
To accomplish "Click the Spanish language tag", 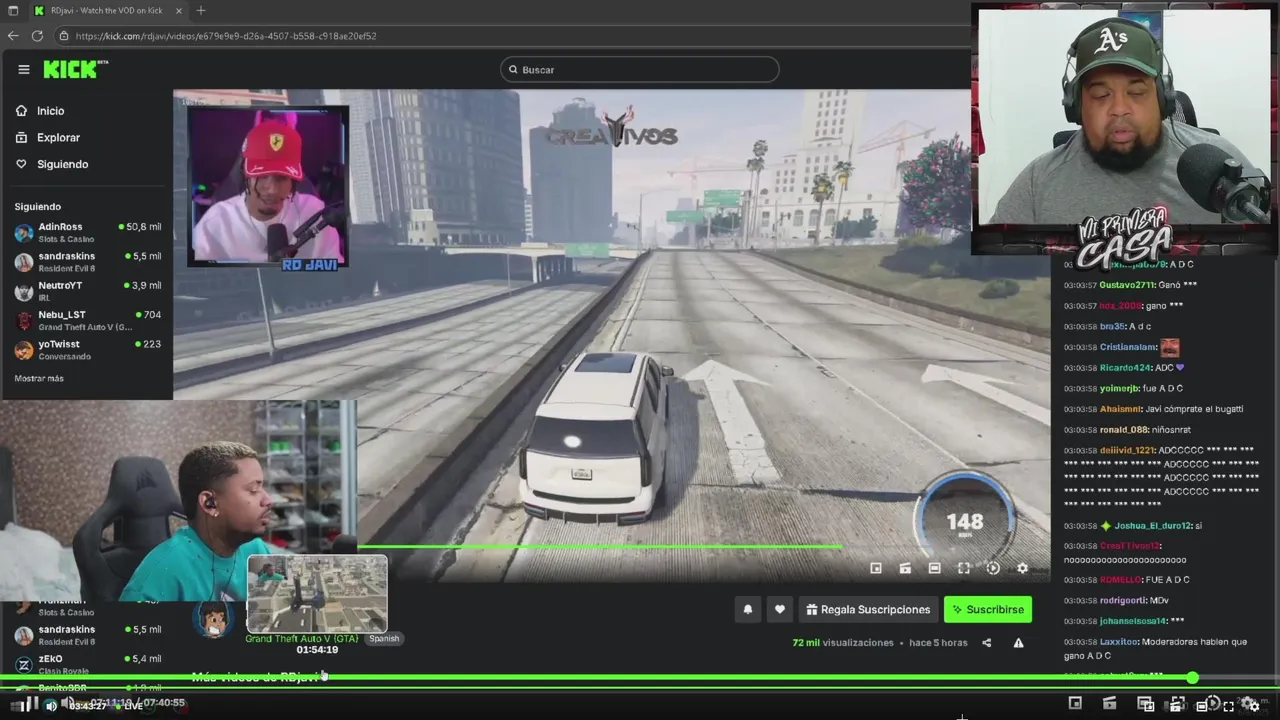I will click(384, 638).
